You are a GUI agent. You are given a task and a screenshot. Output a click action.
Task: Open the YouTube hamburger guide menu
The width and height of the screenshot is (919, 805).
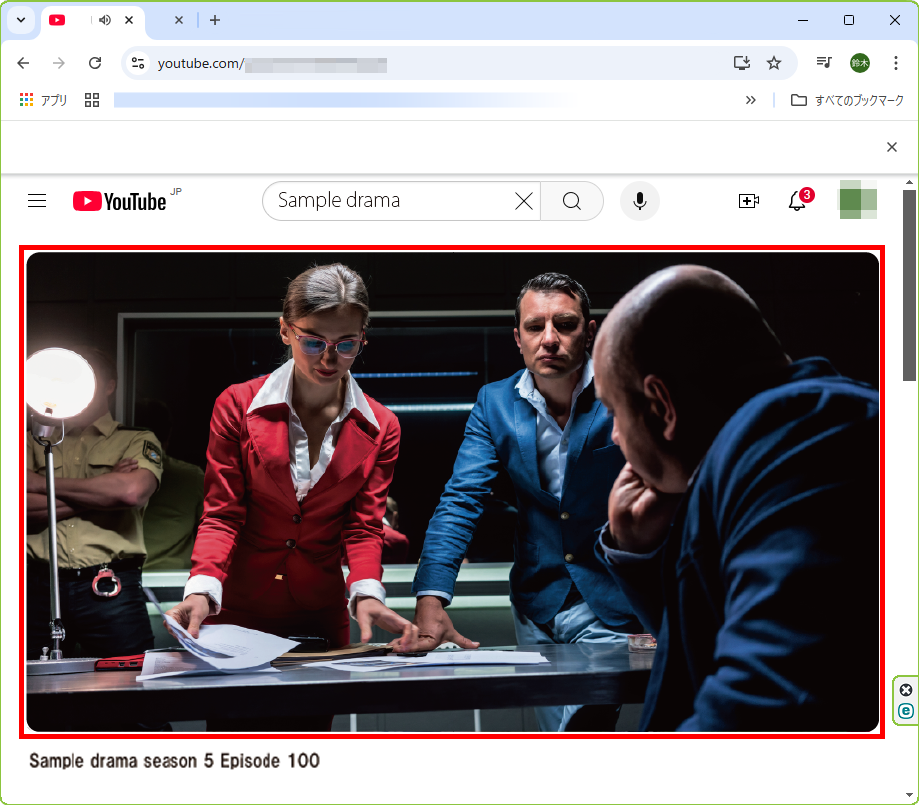[x=37, y=201]
